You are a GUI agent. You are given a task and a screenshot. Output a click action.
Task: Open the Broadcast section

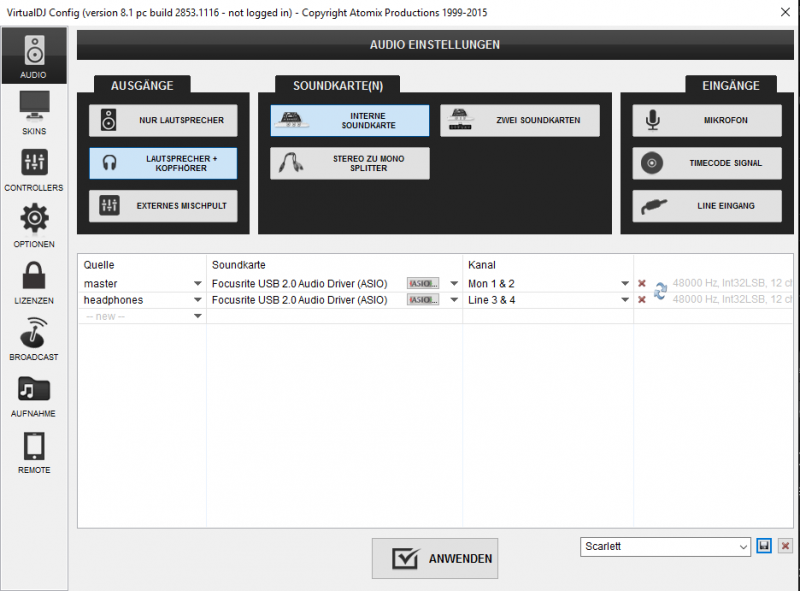pyautogui.click(x=34, y=339)
